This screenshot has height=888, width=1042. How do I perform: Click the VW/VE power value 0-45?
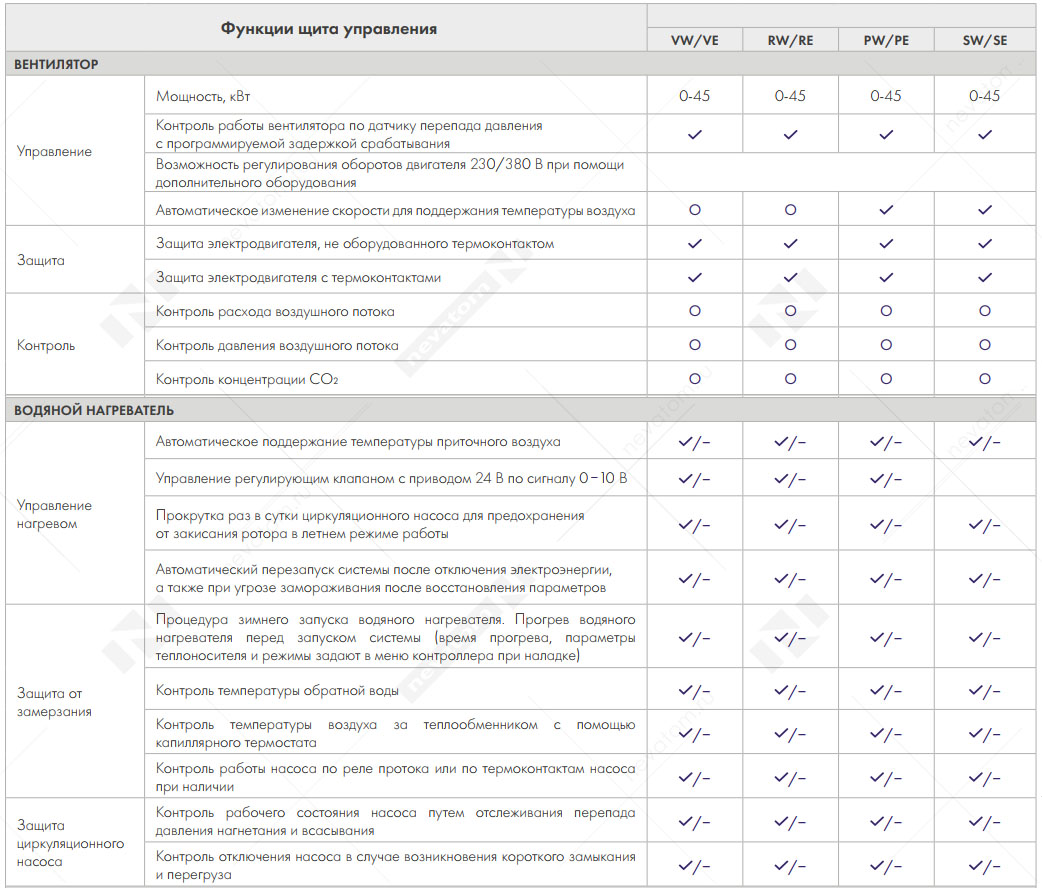[x=694, y=96]
